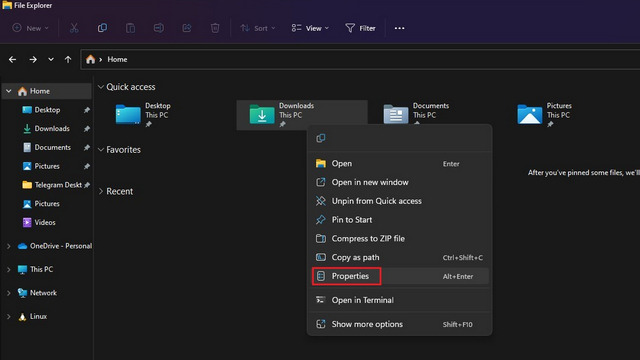This screenshot has height=360, width=640.
Task: Select the Desktop folder in Quick access
Action: point(143,115)
